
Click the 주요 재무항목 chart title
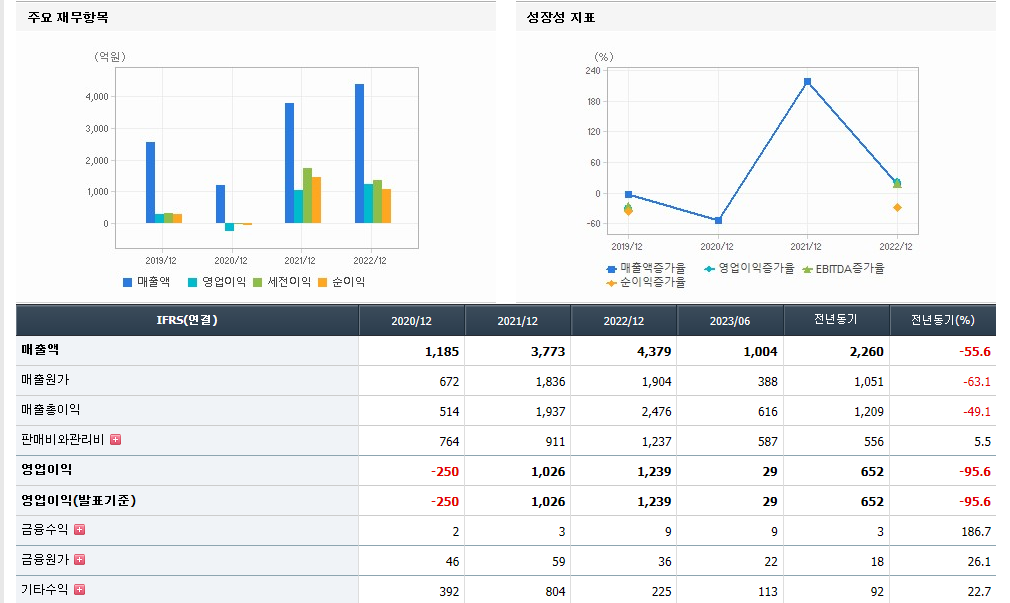coord(68,17)
